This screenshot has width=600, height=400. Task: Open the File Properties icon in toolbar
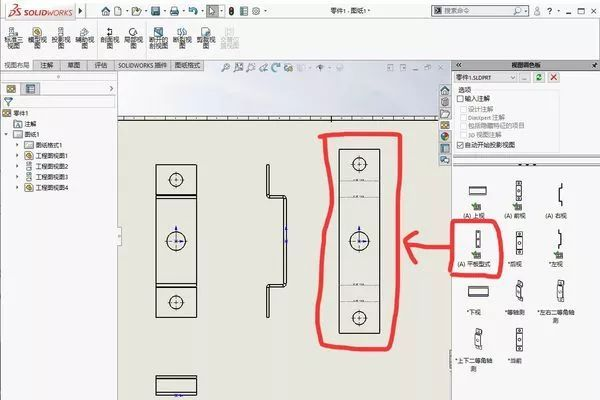(244, 11)
